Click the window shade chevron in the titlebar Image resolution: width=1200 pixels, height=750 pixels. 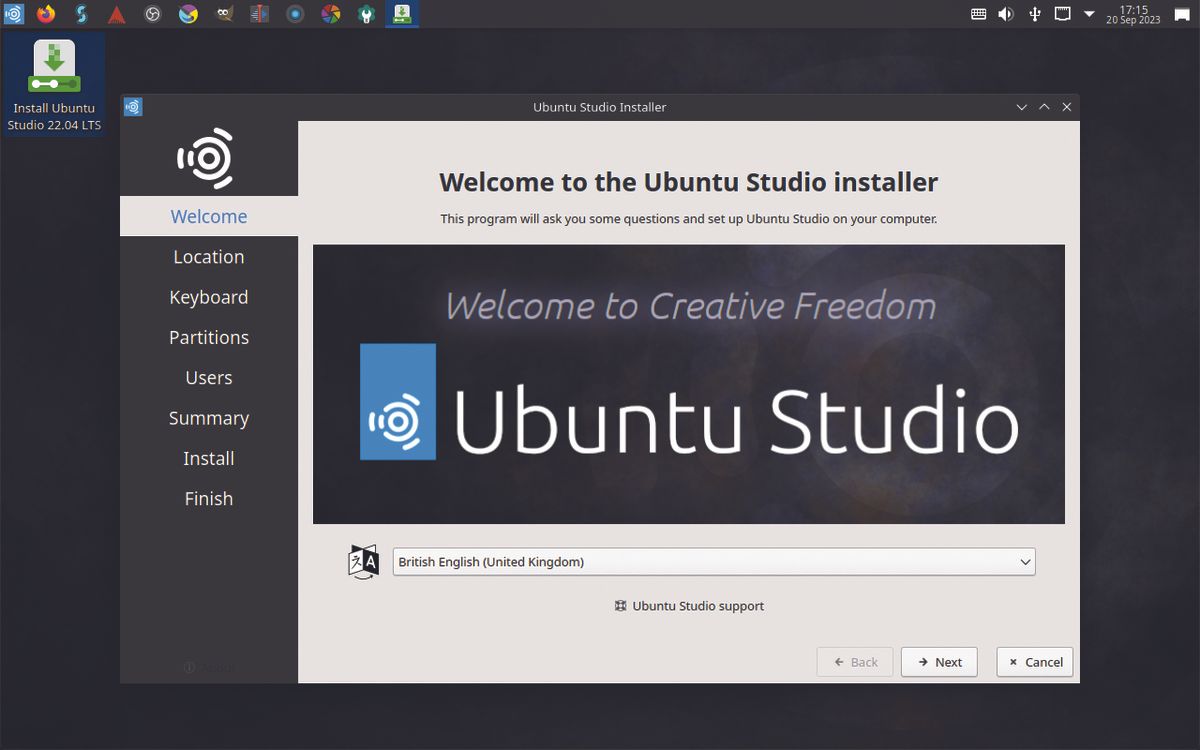pyautogui.click(x=1044, y=106)
